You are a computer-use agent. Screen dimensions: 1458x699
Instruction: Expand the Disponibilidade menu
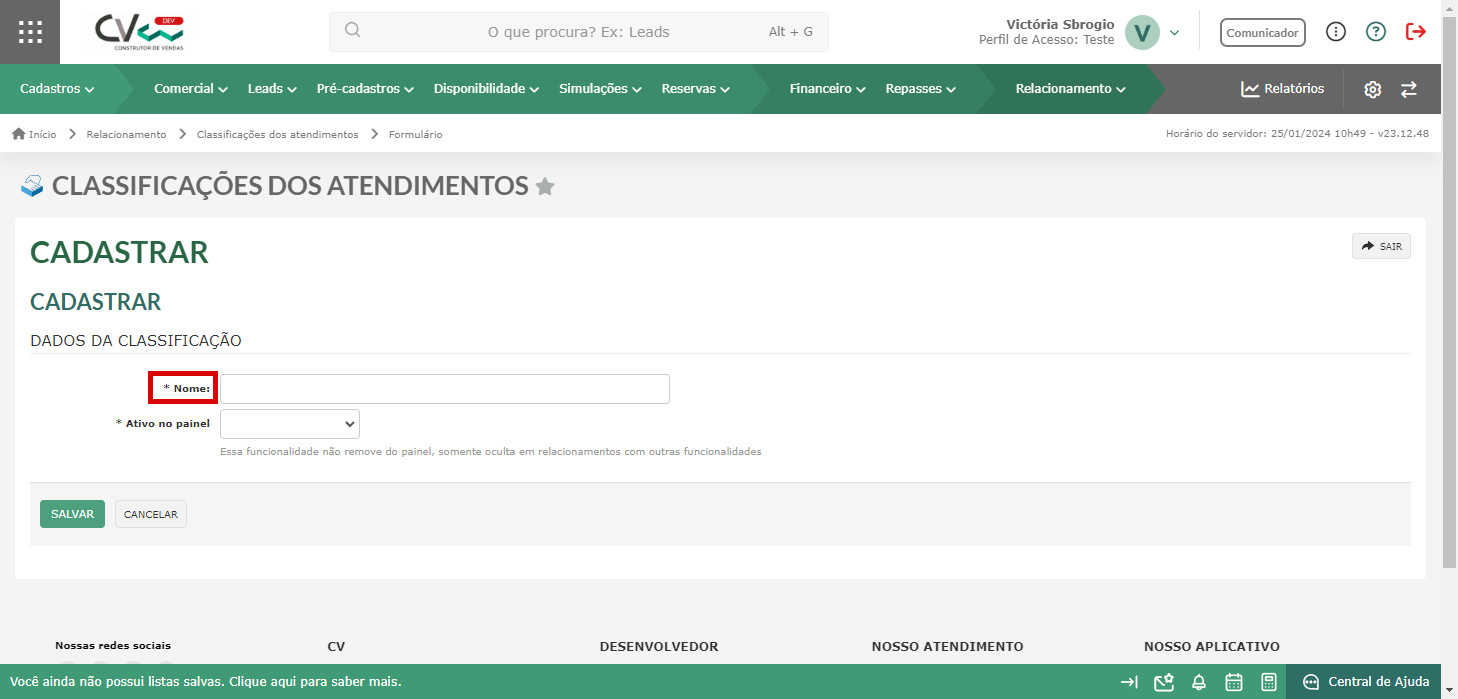pos(486,89)
